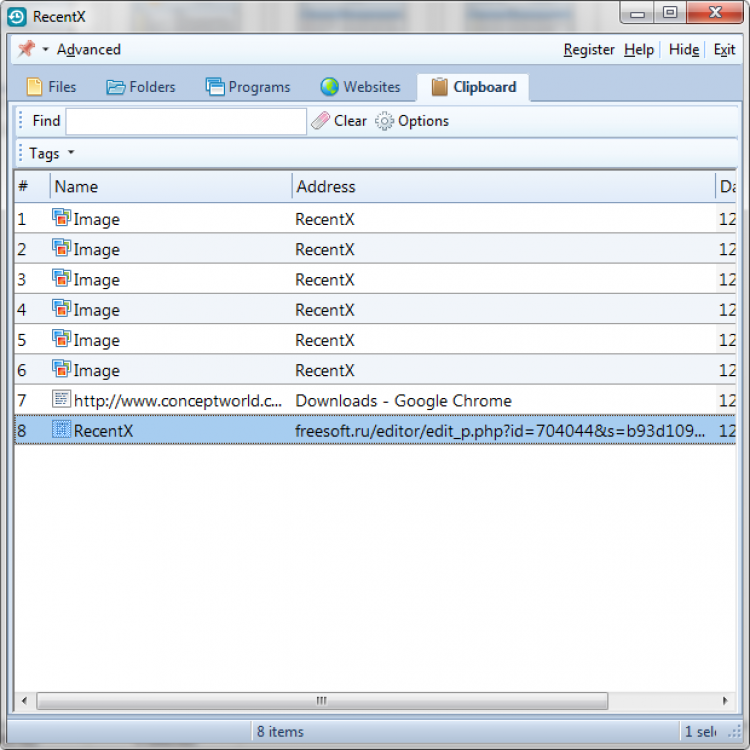Select the http://www.conceptworld.c... entry

click(x=177, y=401)
